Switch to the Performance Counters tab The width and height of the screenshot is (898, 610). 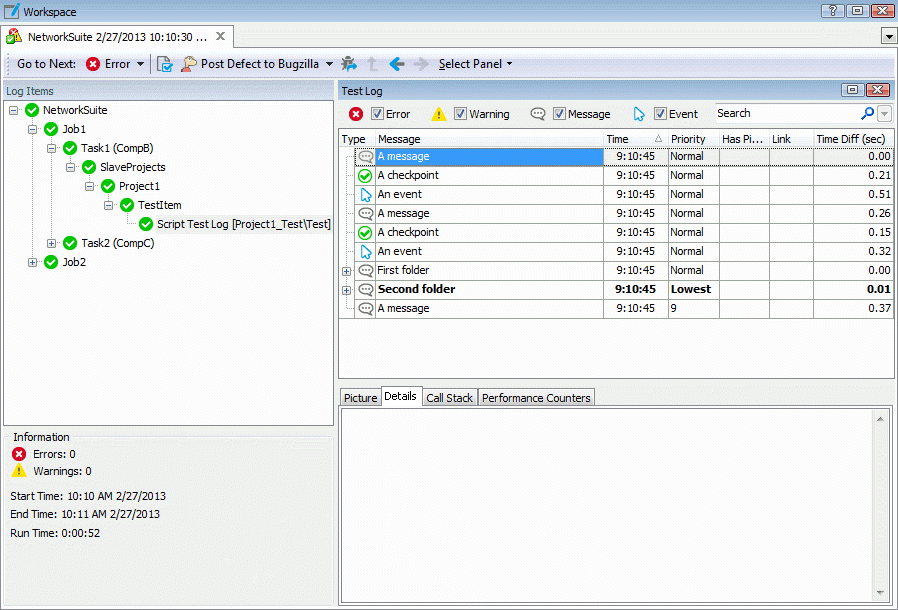535,398
